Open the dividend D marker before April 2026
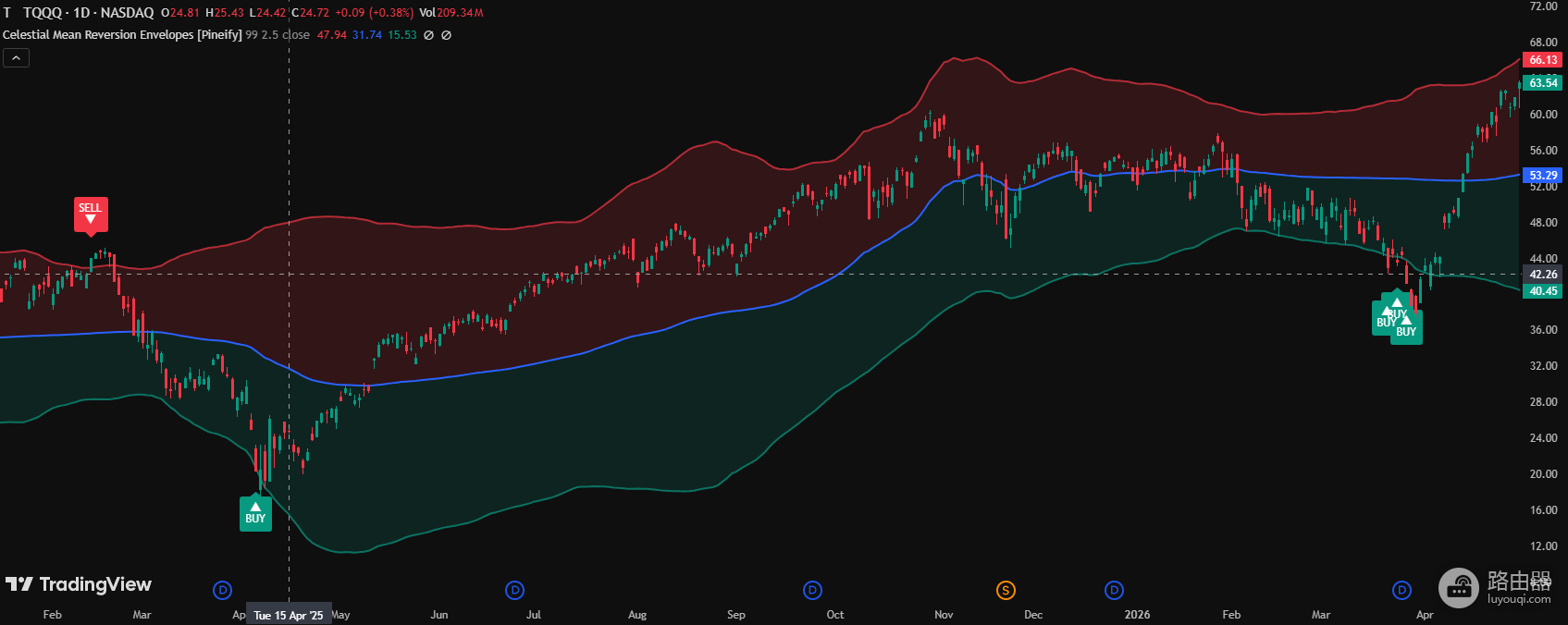The width and height of the screenshot is (1568, 625). (x=1402, y=590)
